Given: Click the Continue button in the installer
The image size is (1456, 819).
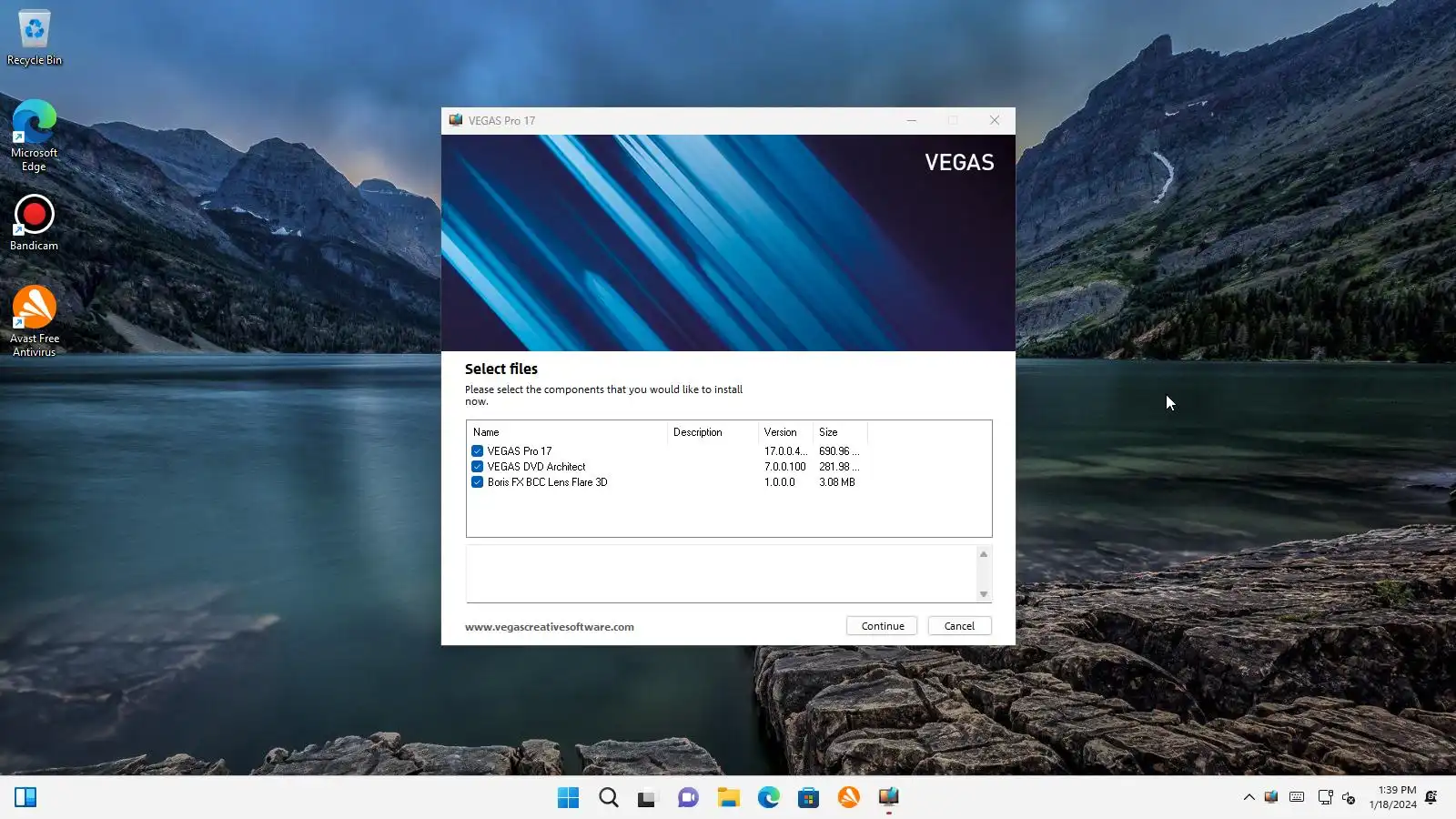Looking at the screenshot, I should (882, 626).
